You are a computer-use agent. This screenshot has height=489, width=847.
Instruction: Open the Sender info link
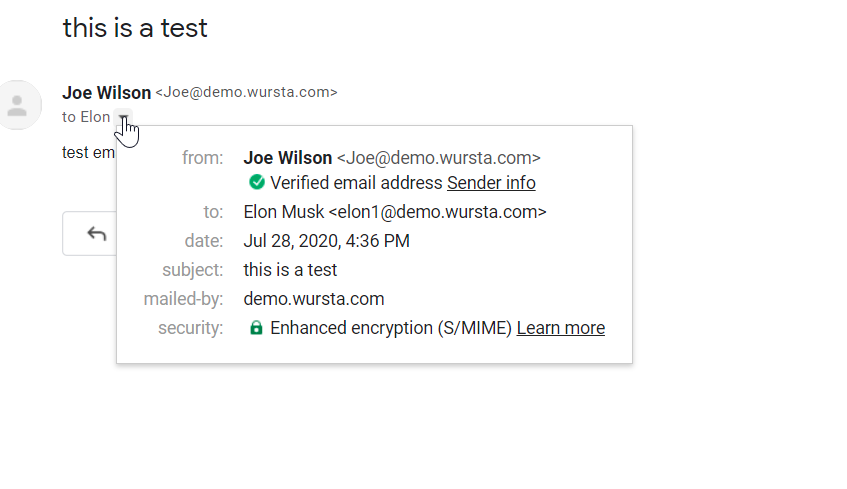click(491, 183)
